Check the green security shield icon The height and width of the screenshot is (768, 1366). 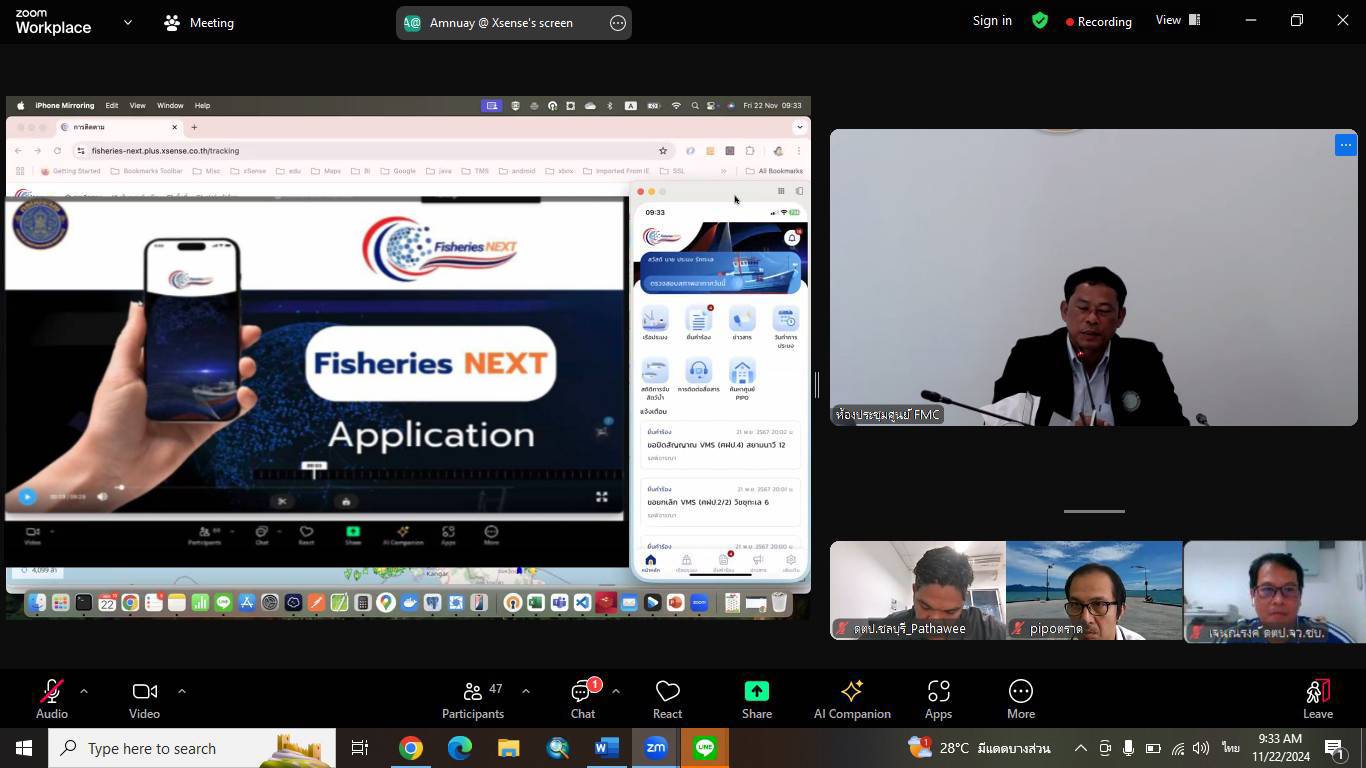1040,20
